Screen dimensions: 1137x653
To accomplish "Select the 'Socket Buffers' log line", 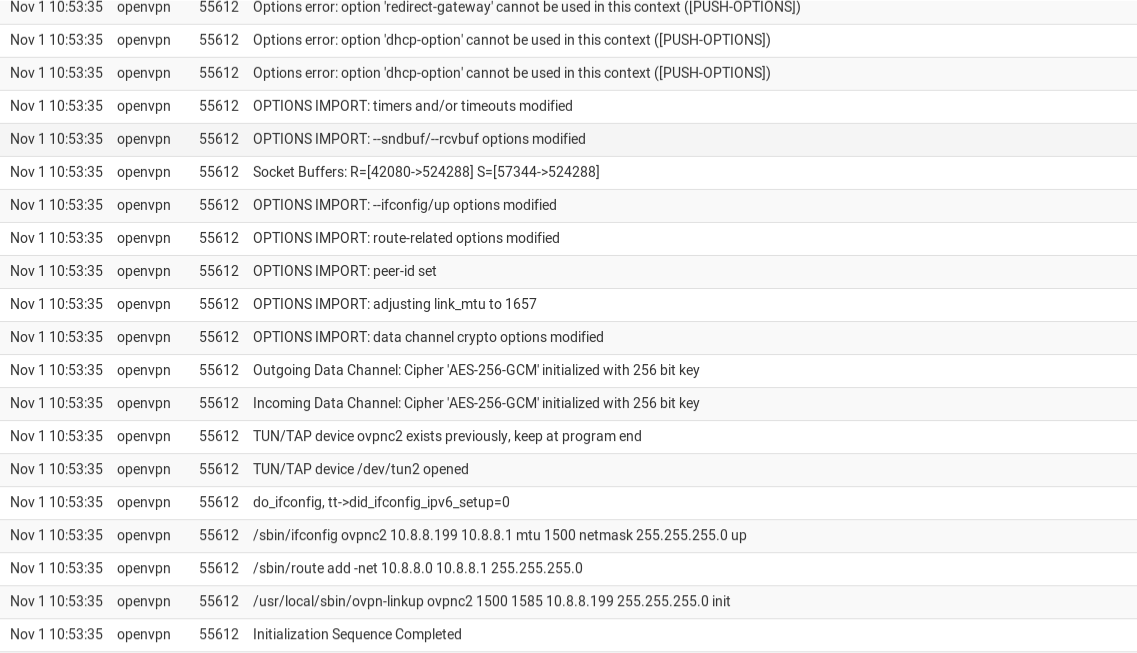I will (x=426, y=172).
